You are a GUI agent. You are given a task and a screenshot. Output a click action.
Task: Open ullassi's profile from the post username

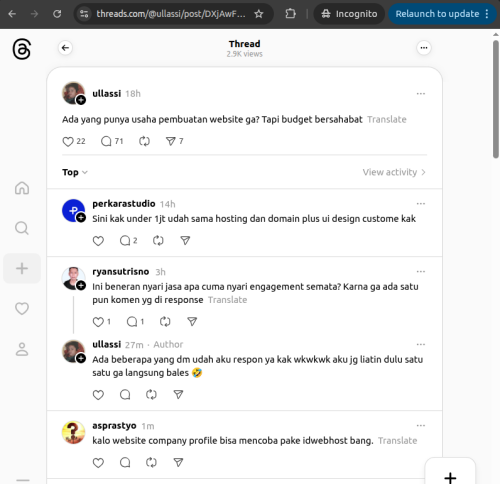pyautogui.click(x=107, y=94)
